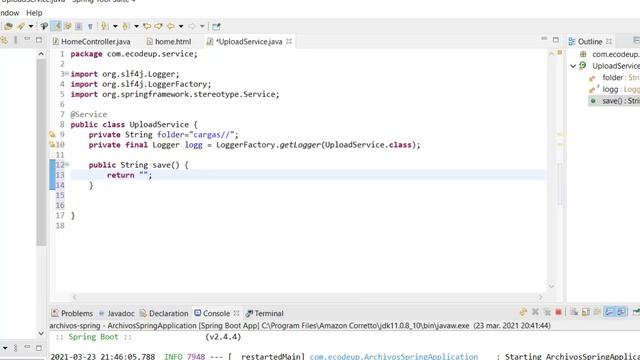The width and height of the screenshot is (640, 360).
Task: Click the Display Selected Console icon at console toolbar edge
Action: tap(636, 312)
